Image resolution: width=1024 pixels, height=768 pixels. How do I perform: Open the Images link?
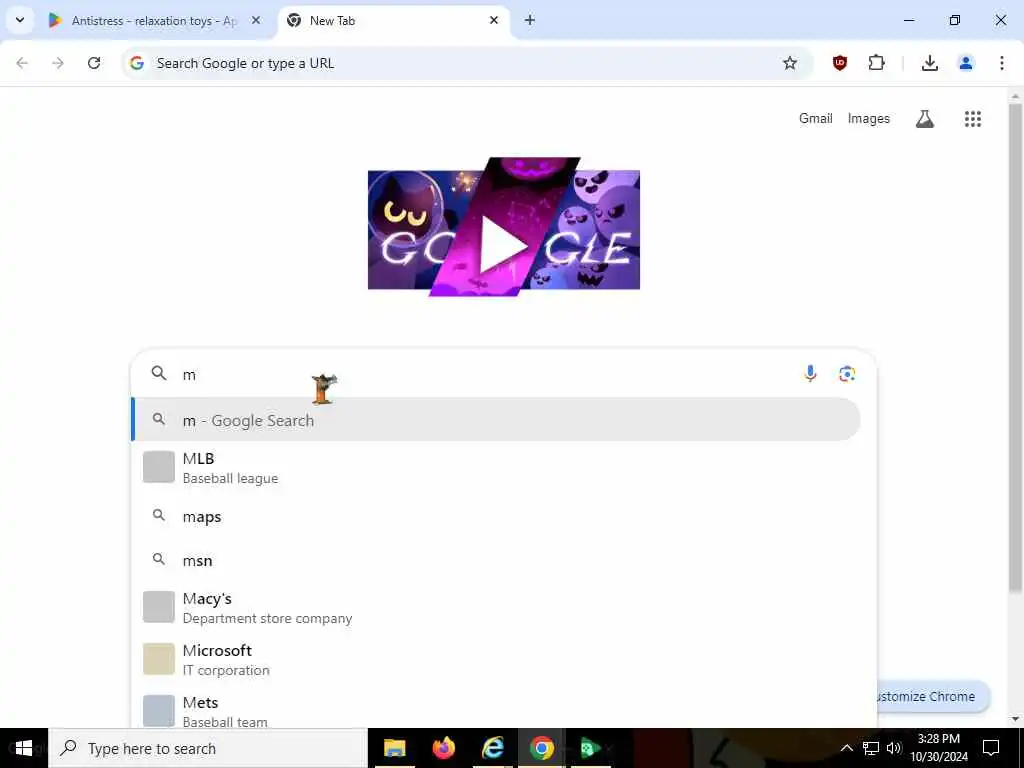click(869, 118)
